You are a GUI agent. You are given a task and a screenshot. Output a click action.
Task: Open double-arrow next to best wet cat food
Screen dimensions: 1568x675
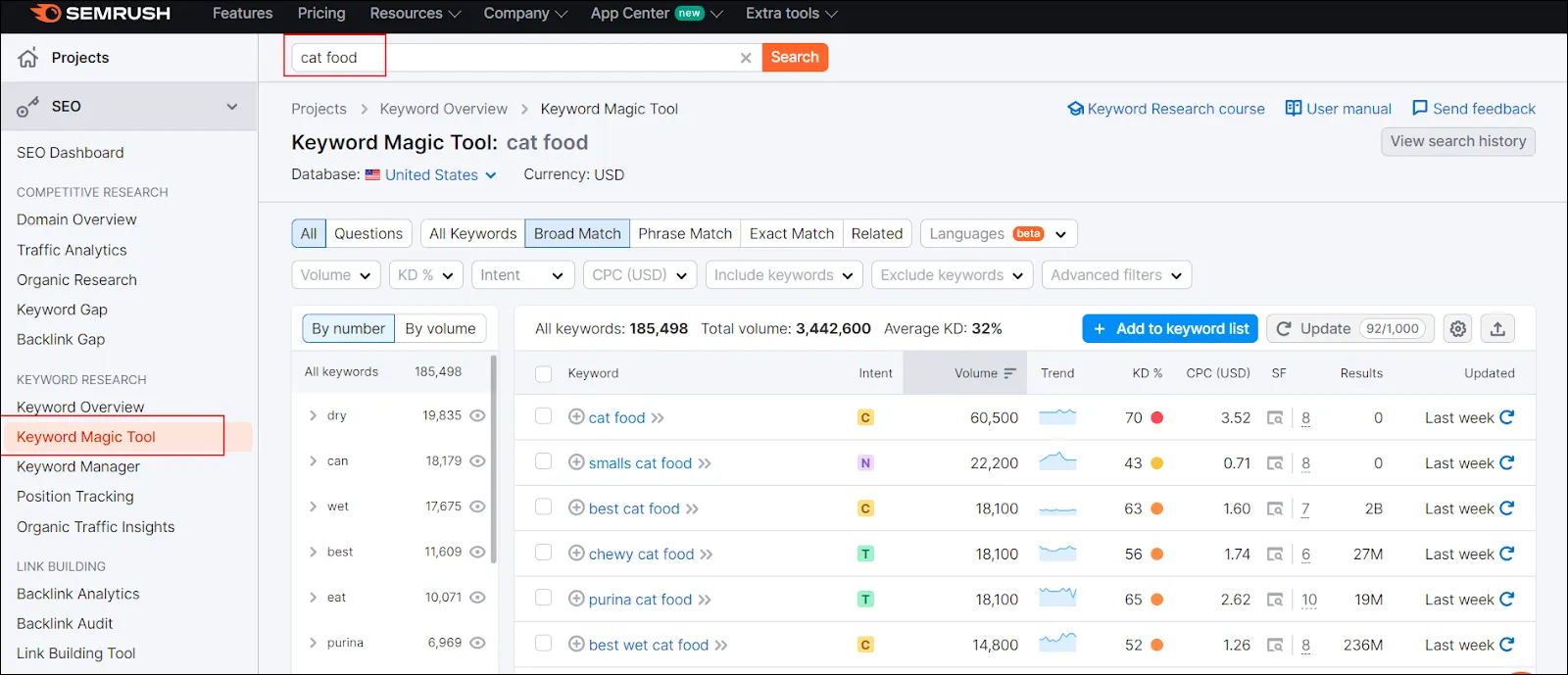pos(721,646)
